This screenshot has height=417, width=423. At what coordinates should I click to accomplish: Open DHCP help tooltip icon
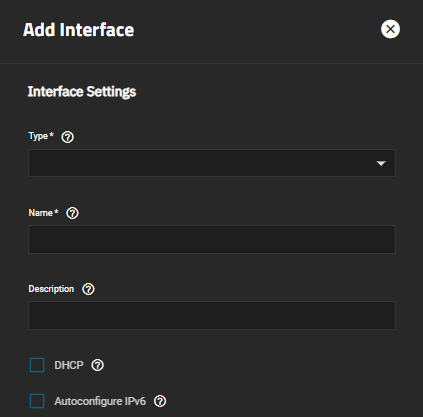(x=98, y=365)
